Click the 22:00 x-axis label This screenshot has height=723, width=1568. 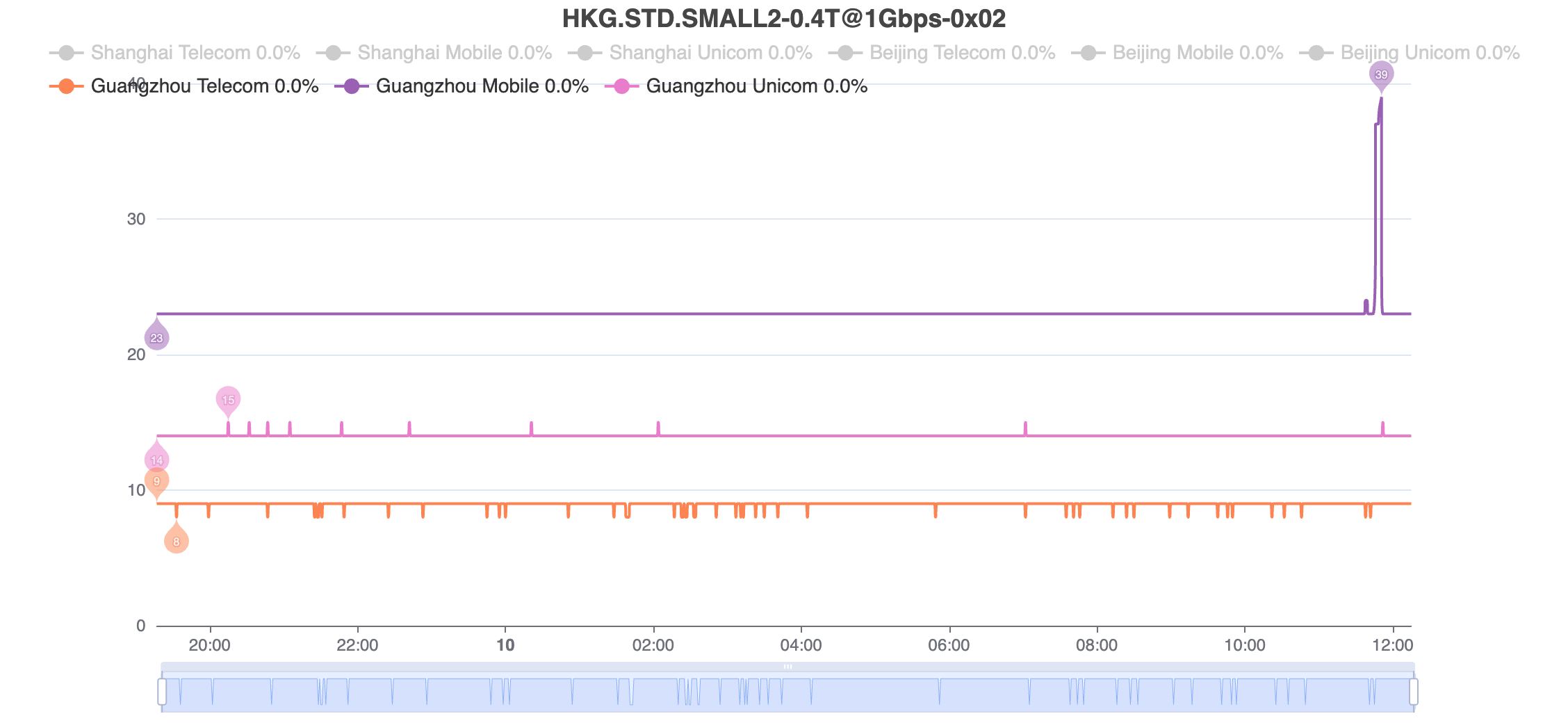(x=357, y=645)
